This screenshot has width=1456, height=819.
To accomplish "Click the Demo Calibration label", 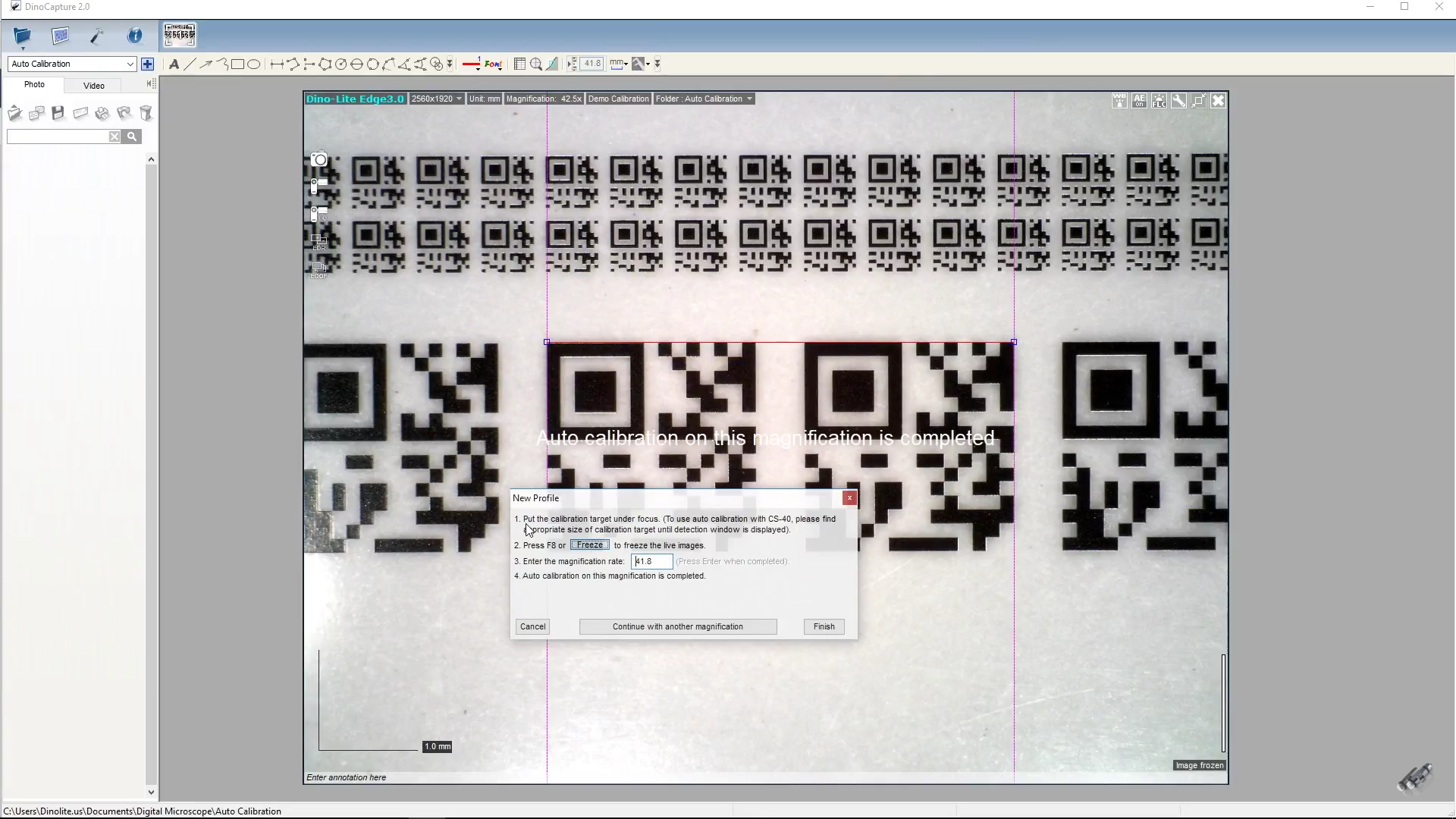I will [618, 99].
